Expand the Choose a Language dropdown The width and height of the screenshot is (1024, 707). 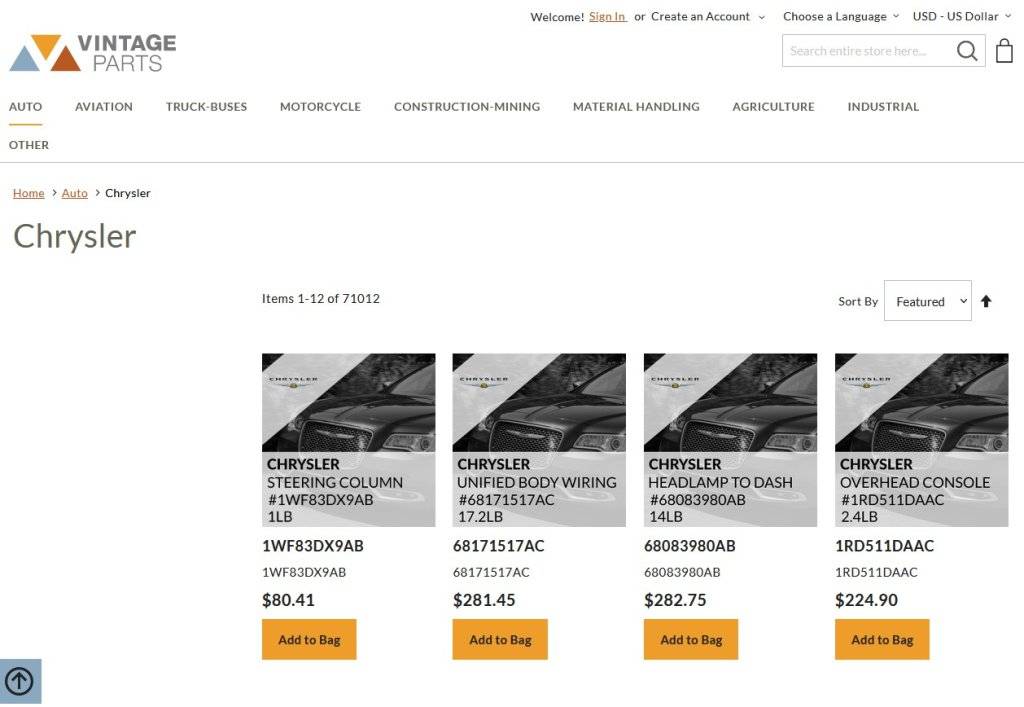[x=840, y=16]
